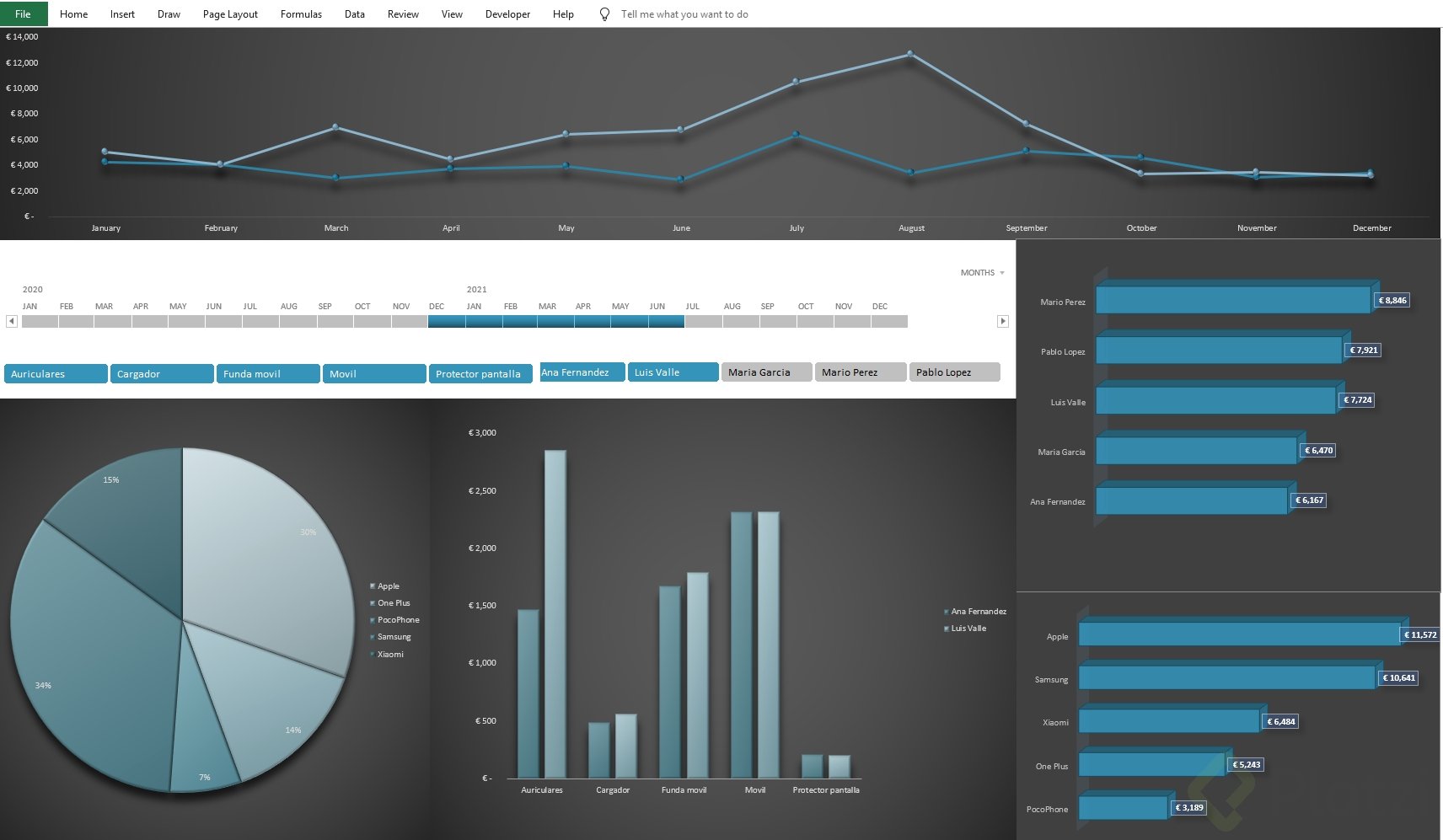This screenshot has width=1443, height=840.
Task: Click the timeline right scroll arrow
Action: [x=1002, y=321]
